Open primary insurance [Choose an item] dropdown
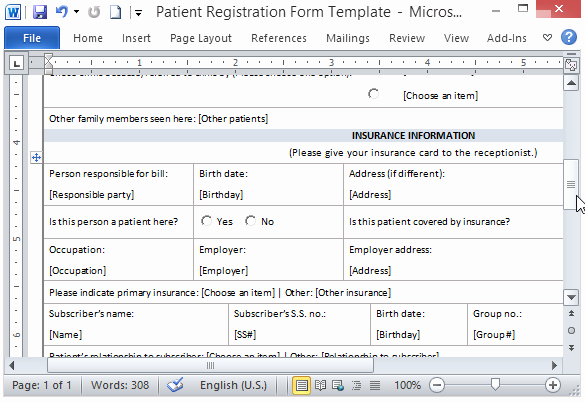This screenshot has height=402, width=585. tap(238, 293)
